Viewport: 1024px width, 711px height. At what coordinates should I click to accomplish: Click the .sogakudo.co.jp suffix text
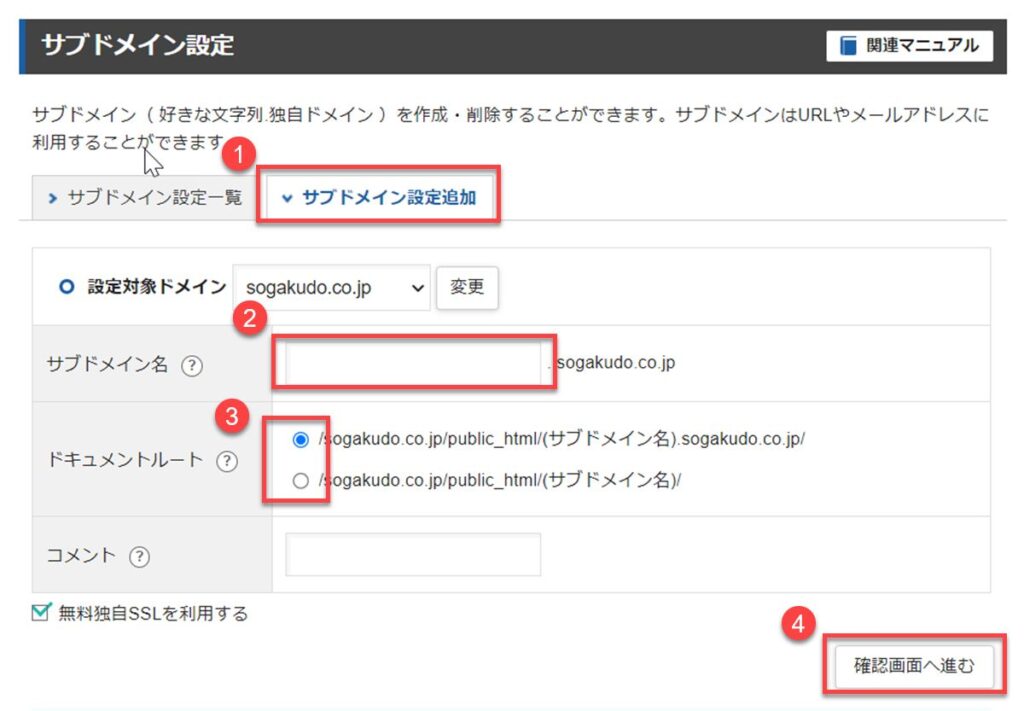click(612, 362)
